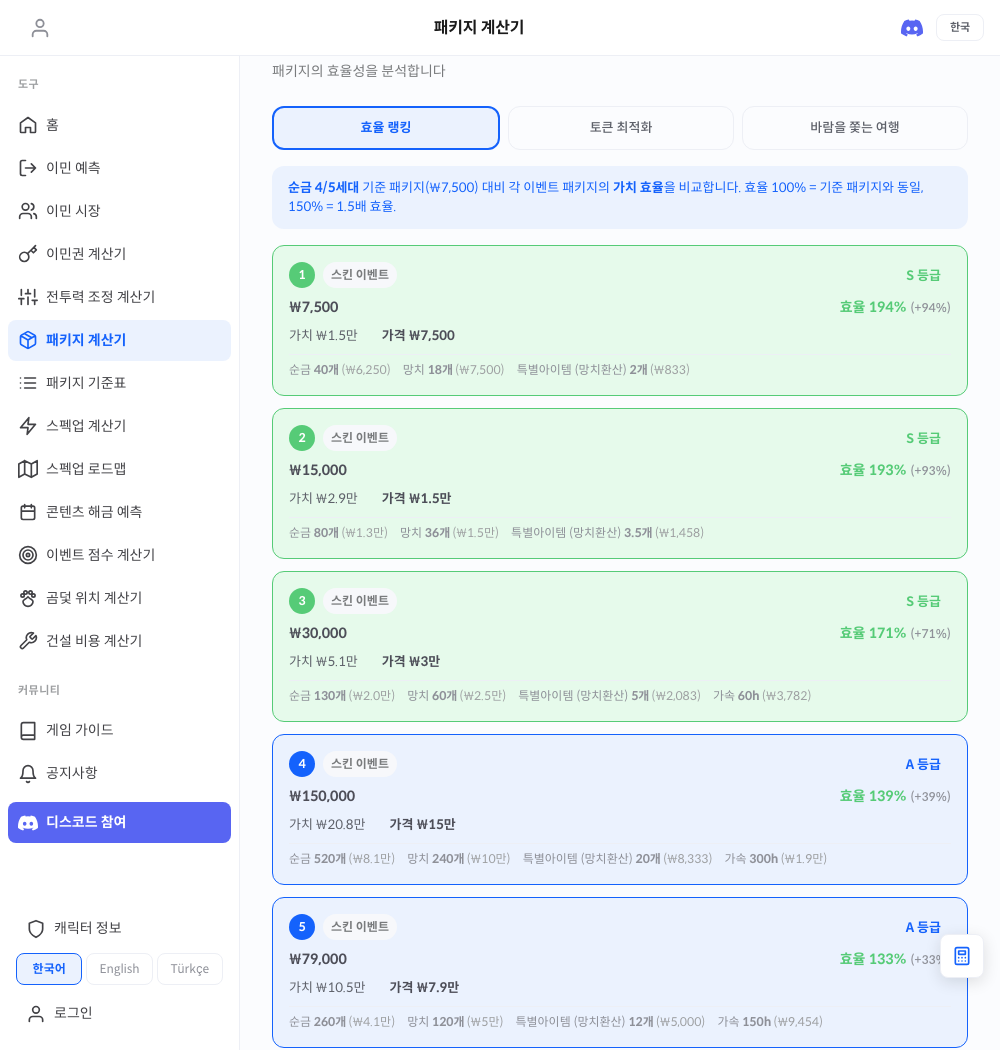Image resolution: width=1000 pixels, height=1050 pixels.
Task: Switch language to Türkçe
Action: (190, 969)
